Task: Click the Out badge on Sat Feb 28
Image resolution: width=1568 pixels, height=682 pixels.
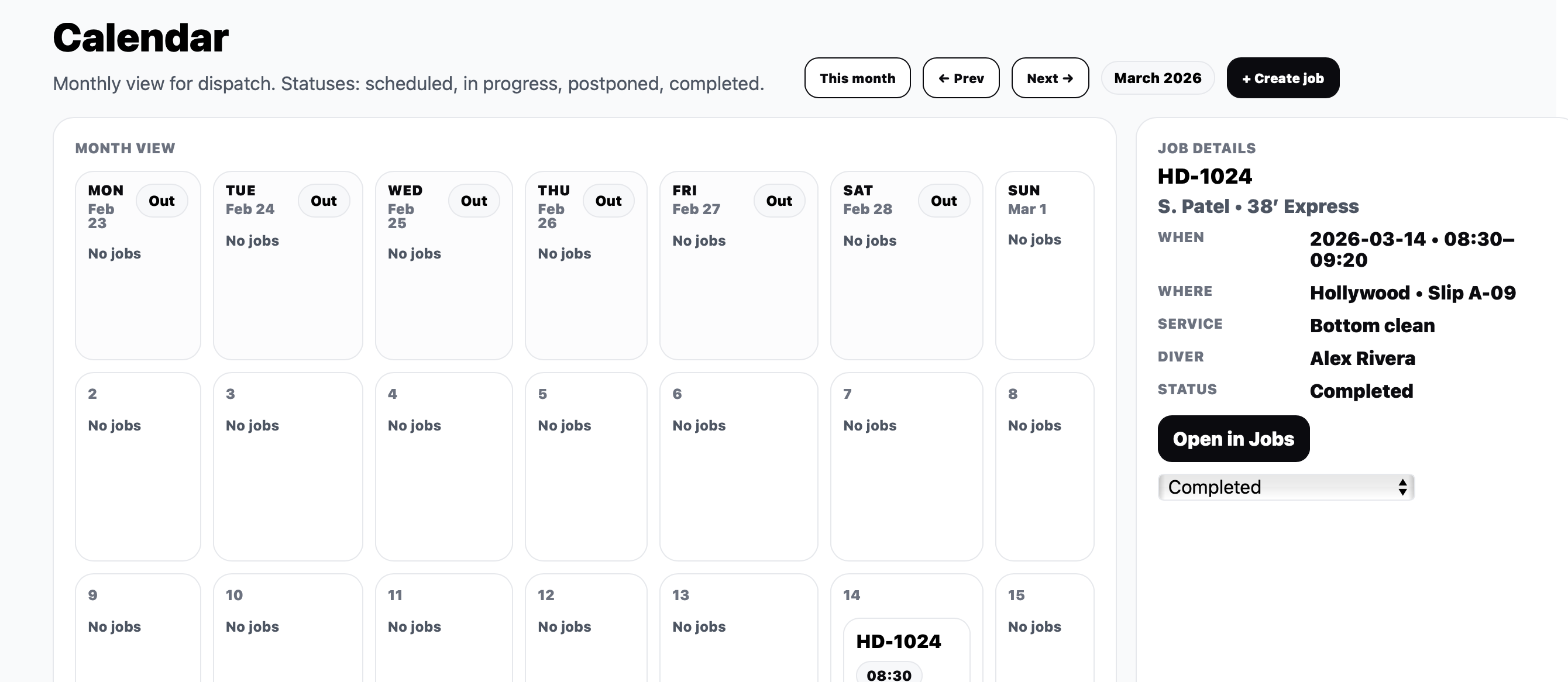Action: point(944,201)
